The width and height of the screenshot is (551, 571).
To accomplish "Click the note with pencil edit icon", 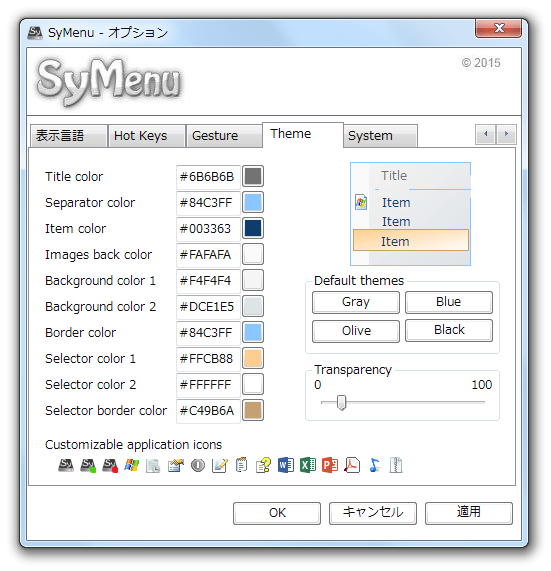I will [220, 465].
